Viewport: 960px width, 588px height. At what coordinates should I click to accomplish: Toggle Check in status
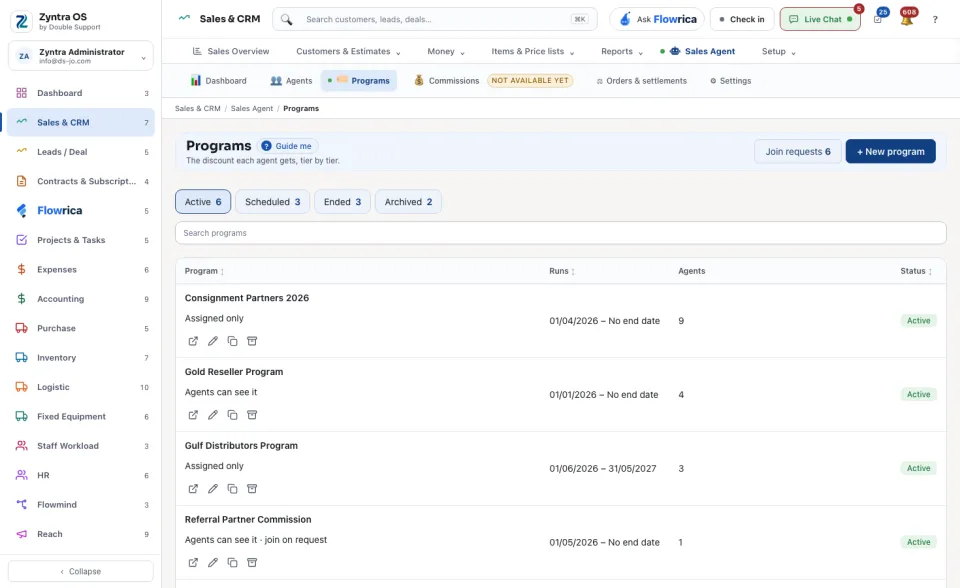742,20
